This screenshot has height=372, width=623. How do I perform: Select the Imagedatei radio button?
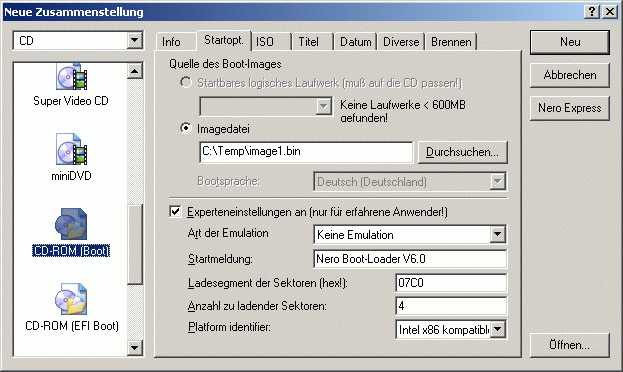185,128
